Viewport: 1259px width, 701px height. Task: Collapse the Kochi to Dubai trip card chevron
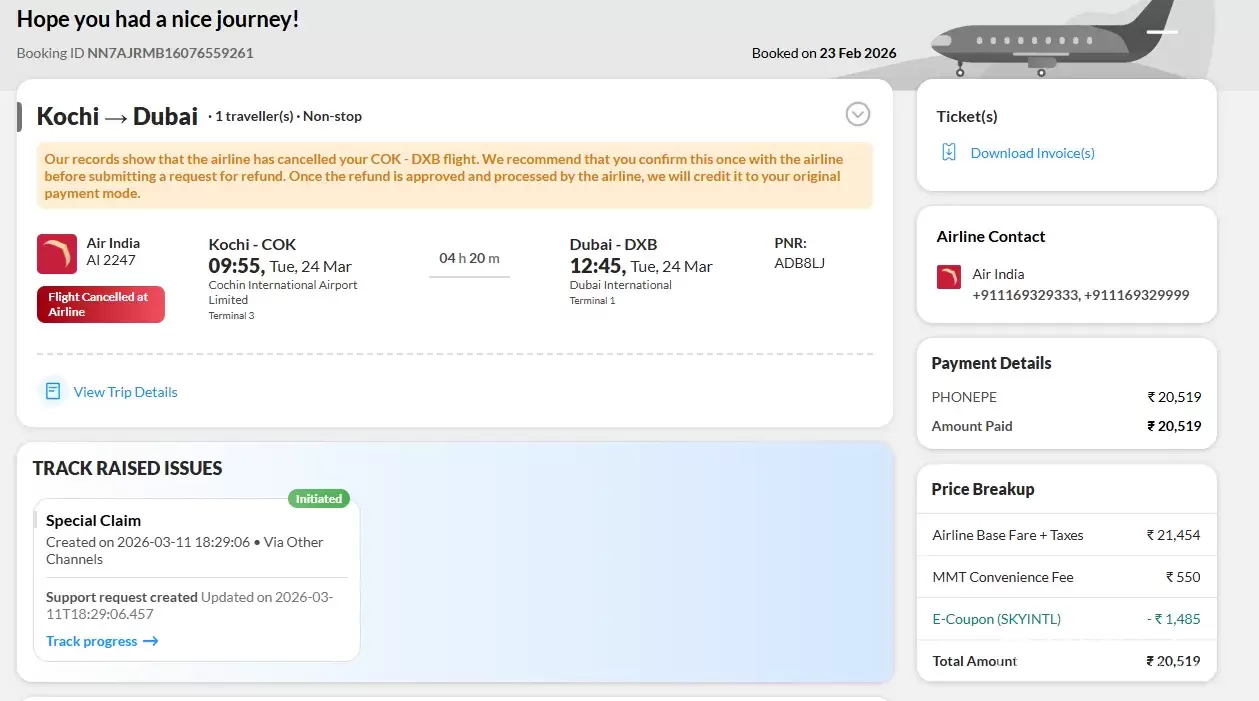click(x=857, y=114)
